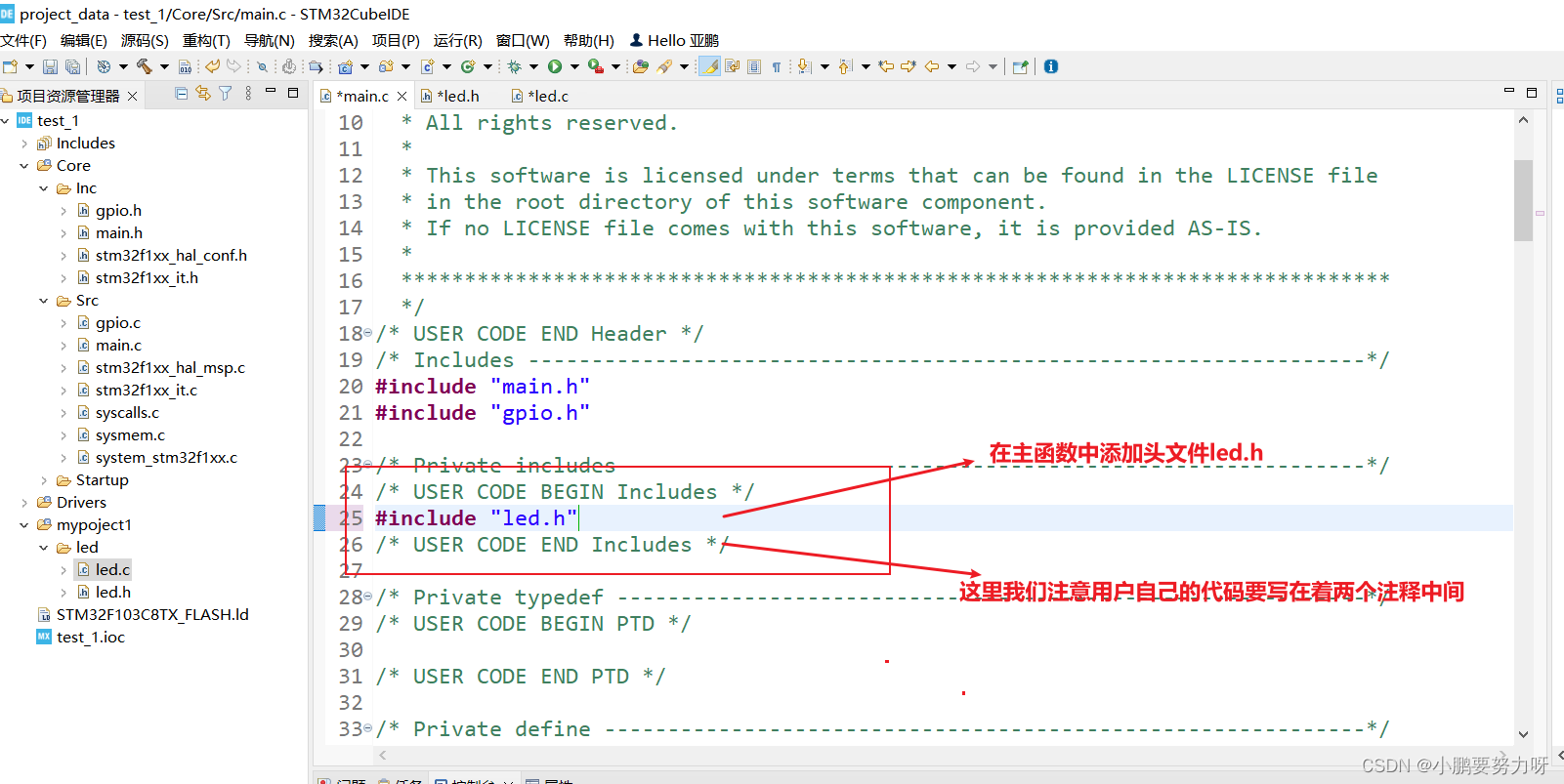Select stm32f1xx_it.c in project tree
Image resolution: width=1564 pixels, height=784 pixels.
pos(147,391)
